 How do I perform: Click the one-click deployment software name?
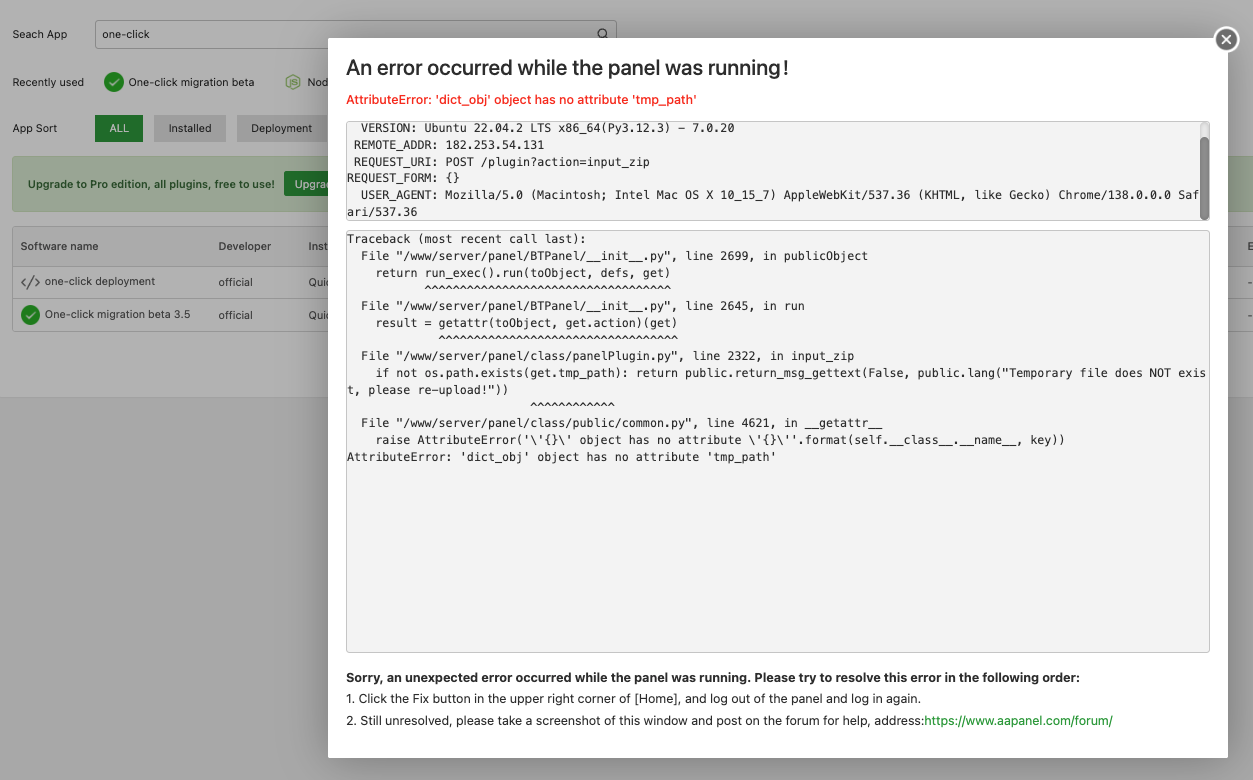click(100, 282)
